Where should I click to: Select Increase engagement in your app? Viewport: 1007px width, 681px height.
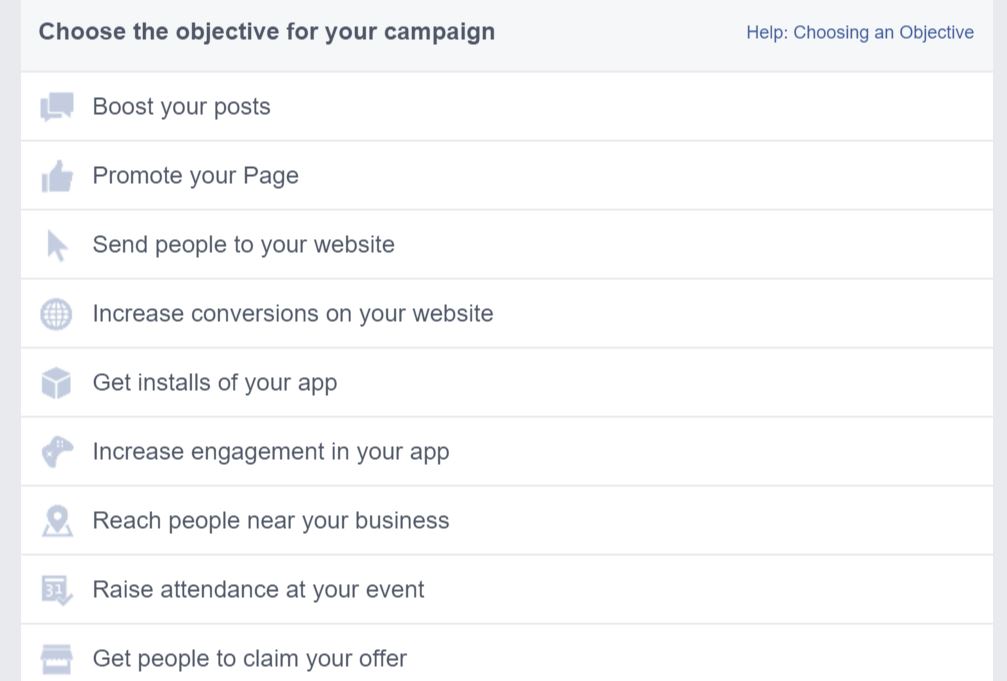click(x=270, y=452)
